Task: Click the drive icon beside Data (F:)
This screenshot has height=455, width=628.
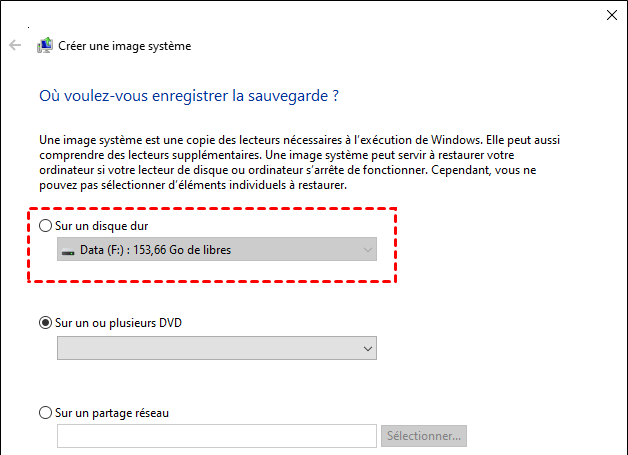Action: 68,250
